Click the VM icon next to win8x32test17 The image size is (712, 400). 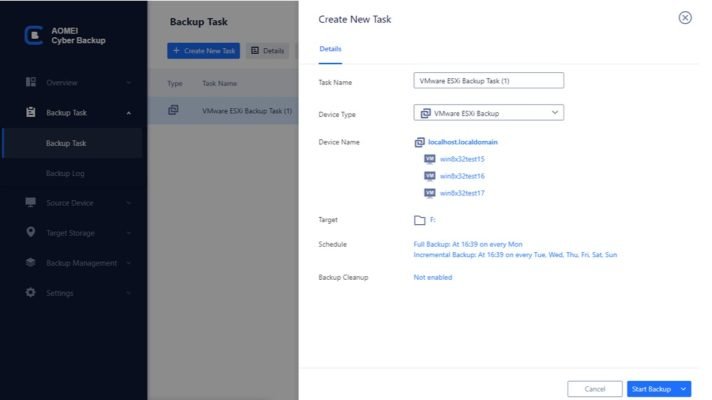coord(430,193)
